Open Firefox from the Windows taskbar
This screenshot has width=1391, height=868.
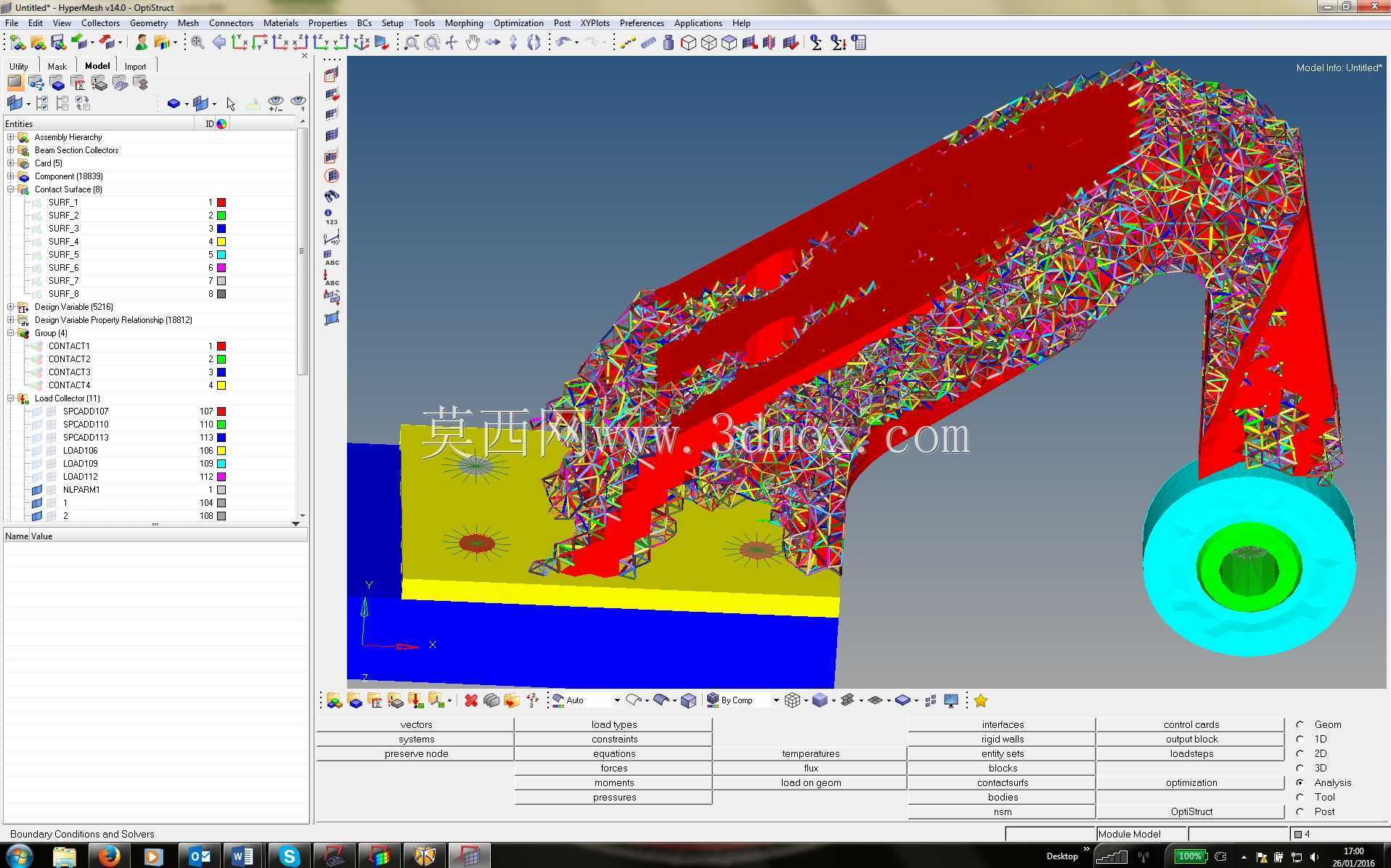109,856
